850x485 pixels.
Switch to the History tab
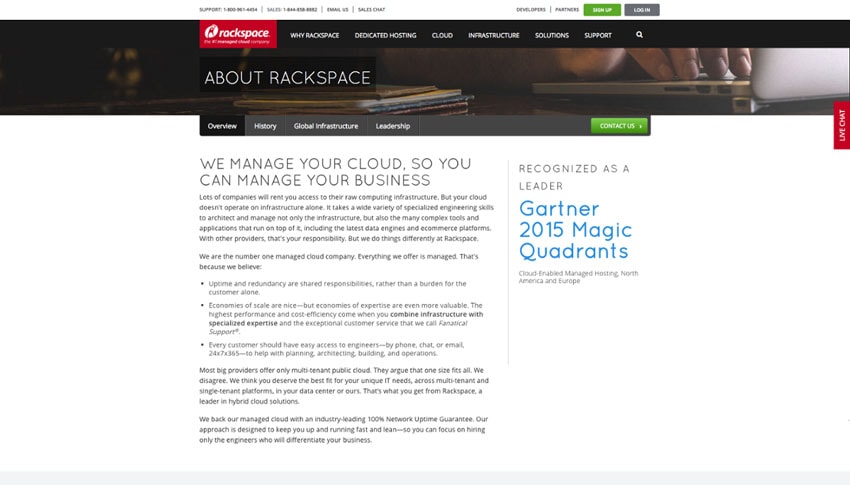click(x=265, y=126)
